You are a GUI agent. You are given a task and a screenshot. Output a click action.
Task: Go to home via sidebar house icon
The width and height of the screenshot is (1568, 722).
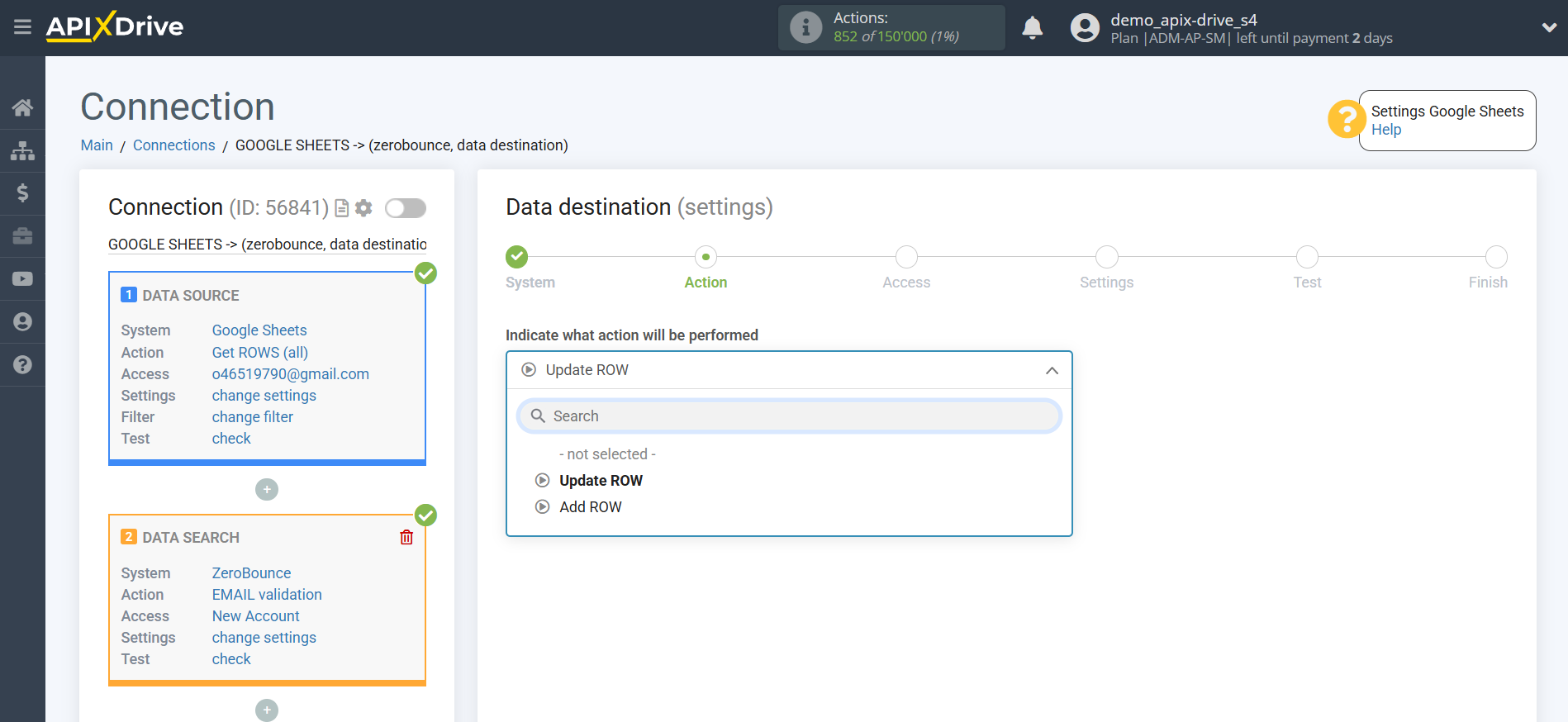(x=22, y=107)
